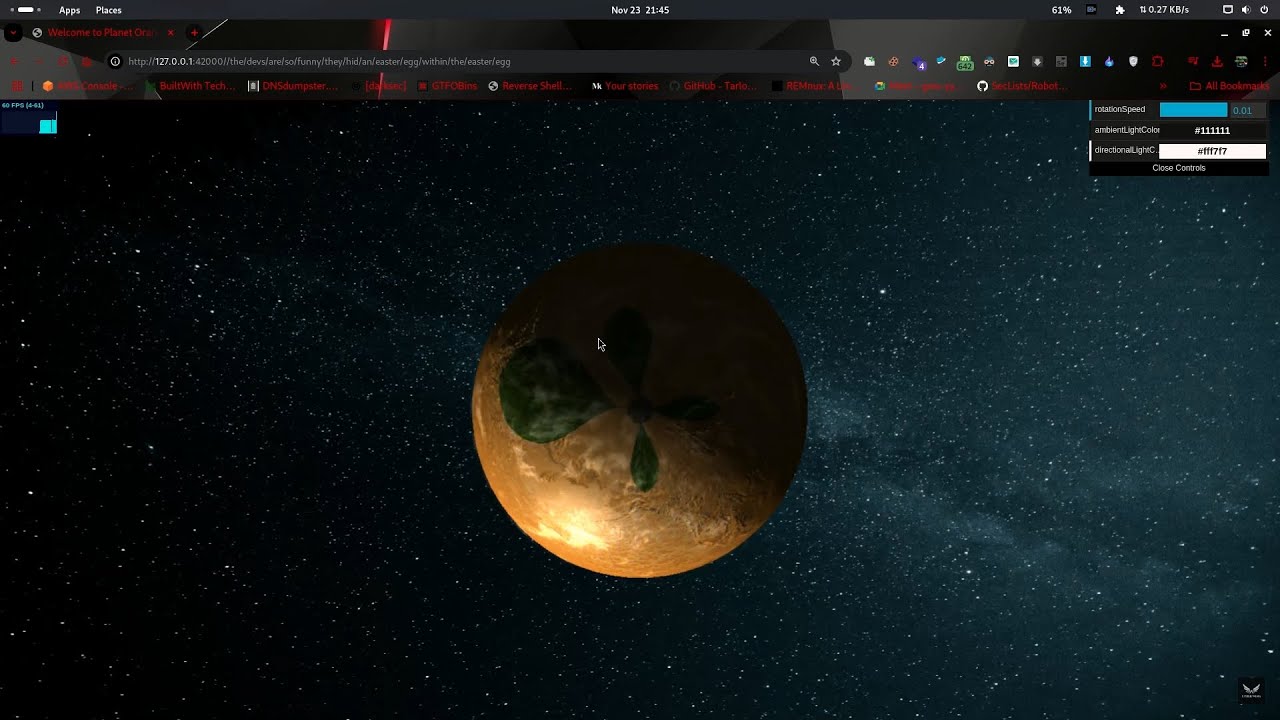The image size is (1280, 720).
Task: Click the Close Controls button
Action: click(x=1179, y=168)
